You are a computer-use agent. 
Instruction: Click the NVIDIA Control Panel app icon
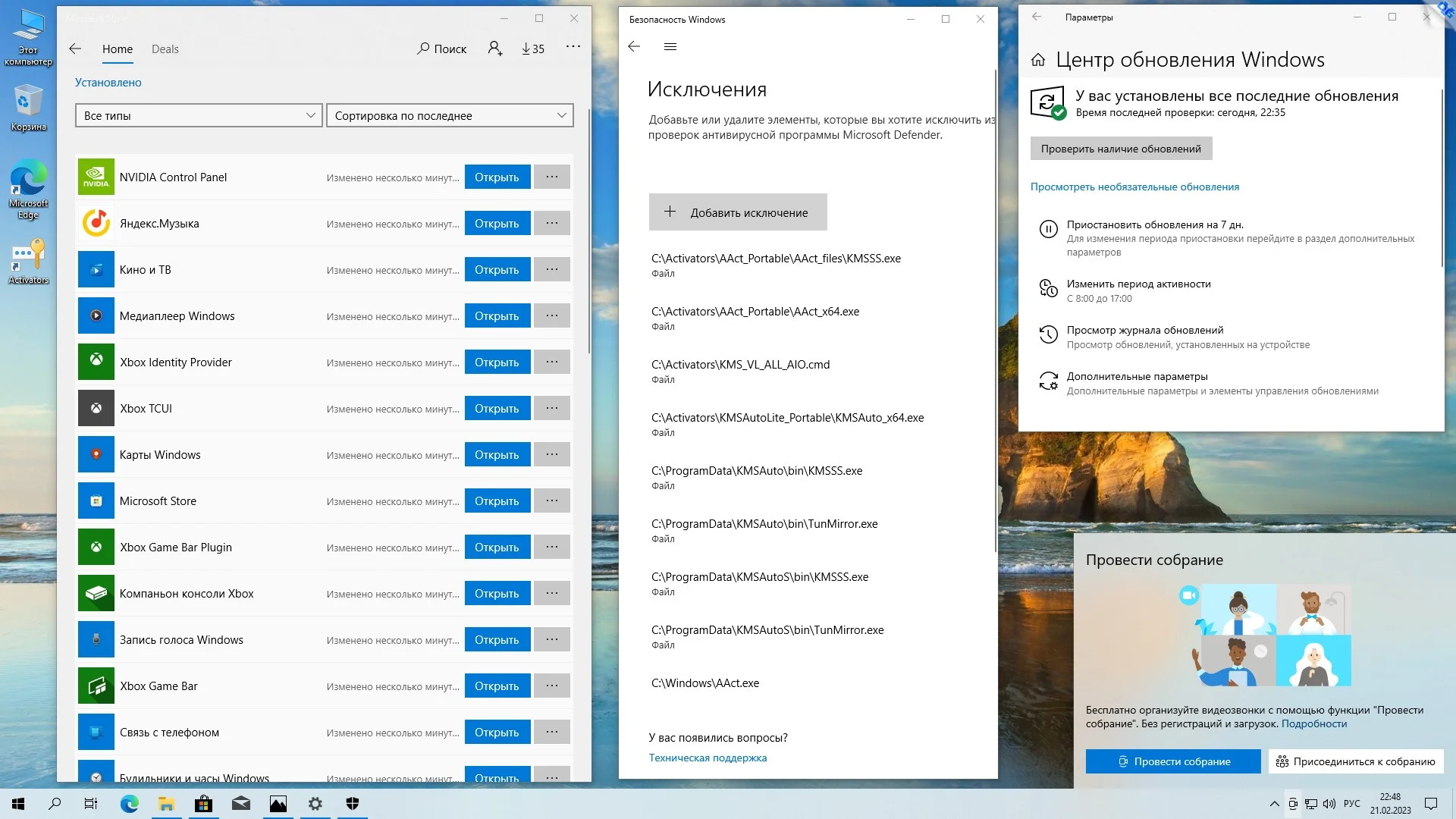pos(96,177)
